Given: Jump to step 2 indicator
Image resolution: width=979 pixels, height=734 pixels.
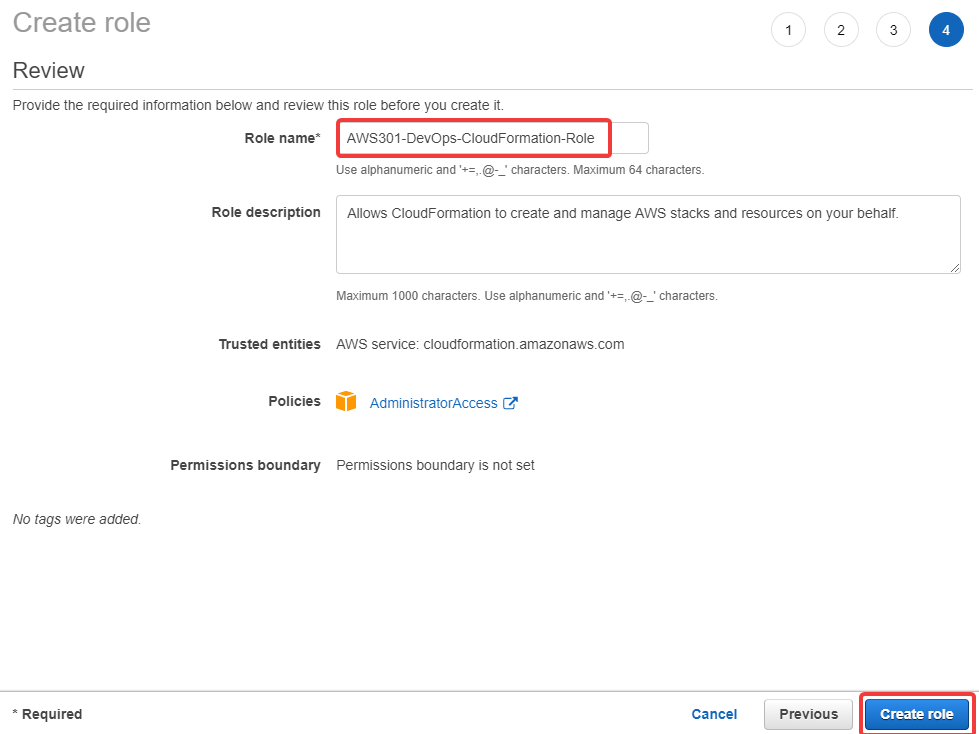Looking at the screenshot, I should 841,30.
